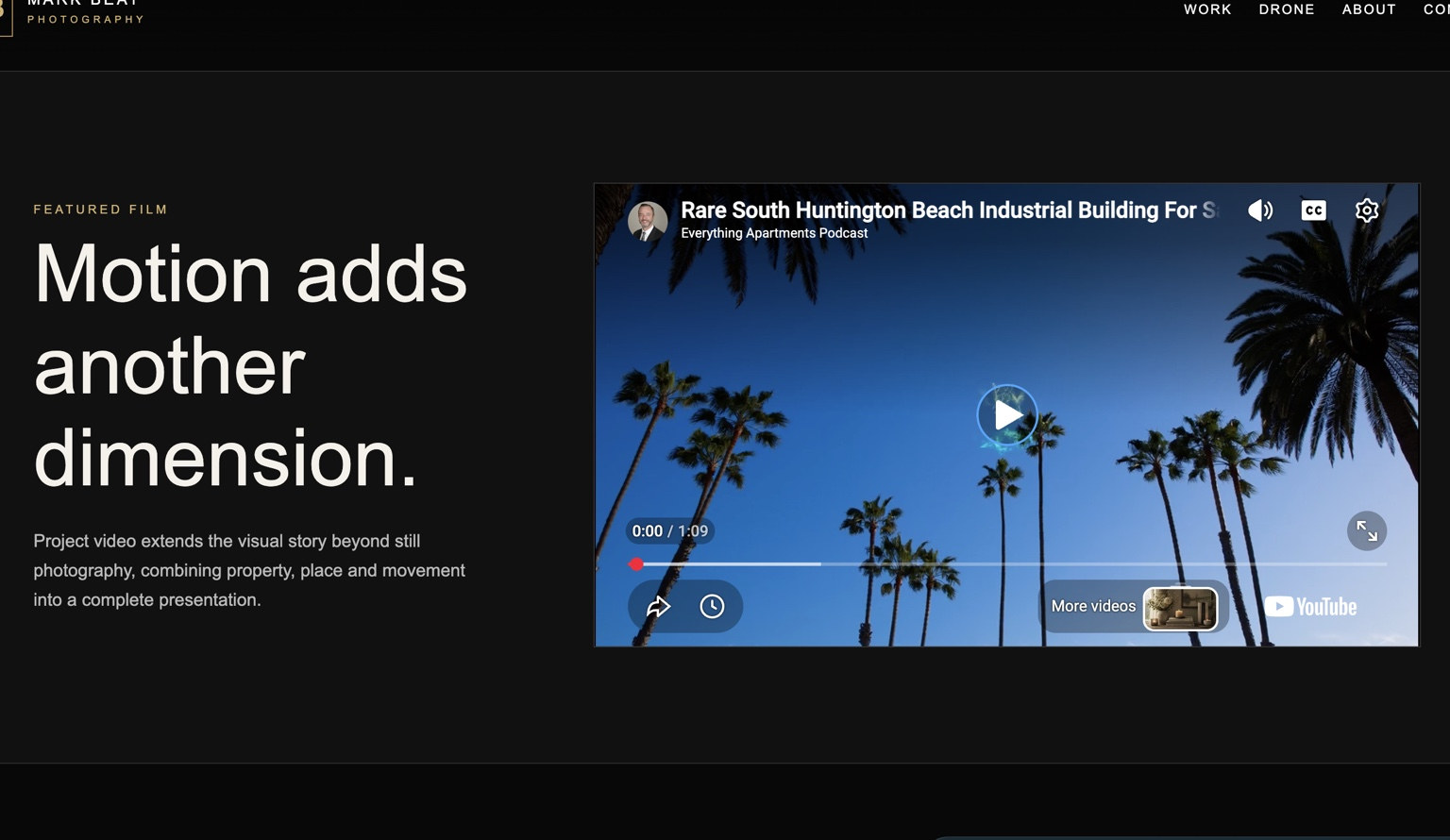The width and height of the screenshot is (1450, 840).
Task: Enter fullscreen with expand arrows icon
Action: point(1366,531)
